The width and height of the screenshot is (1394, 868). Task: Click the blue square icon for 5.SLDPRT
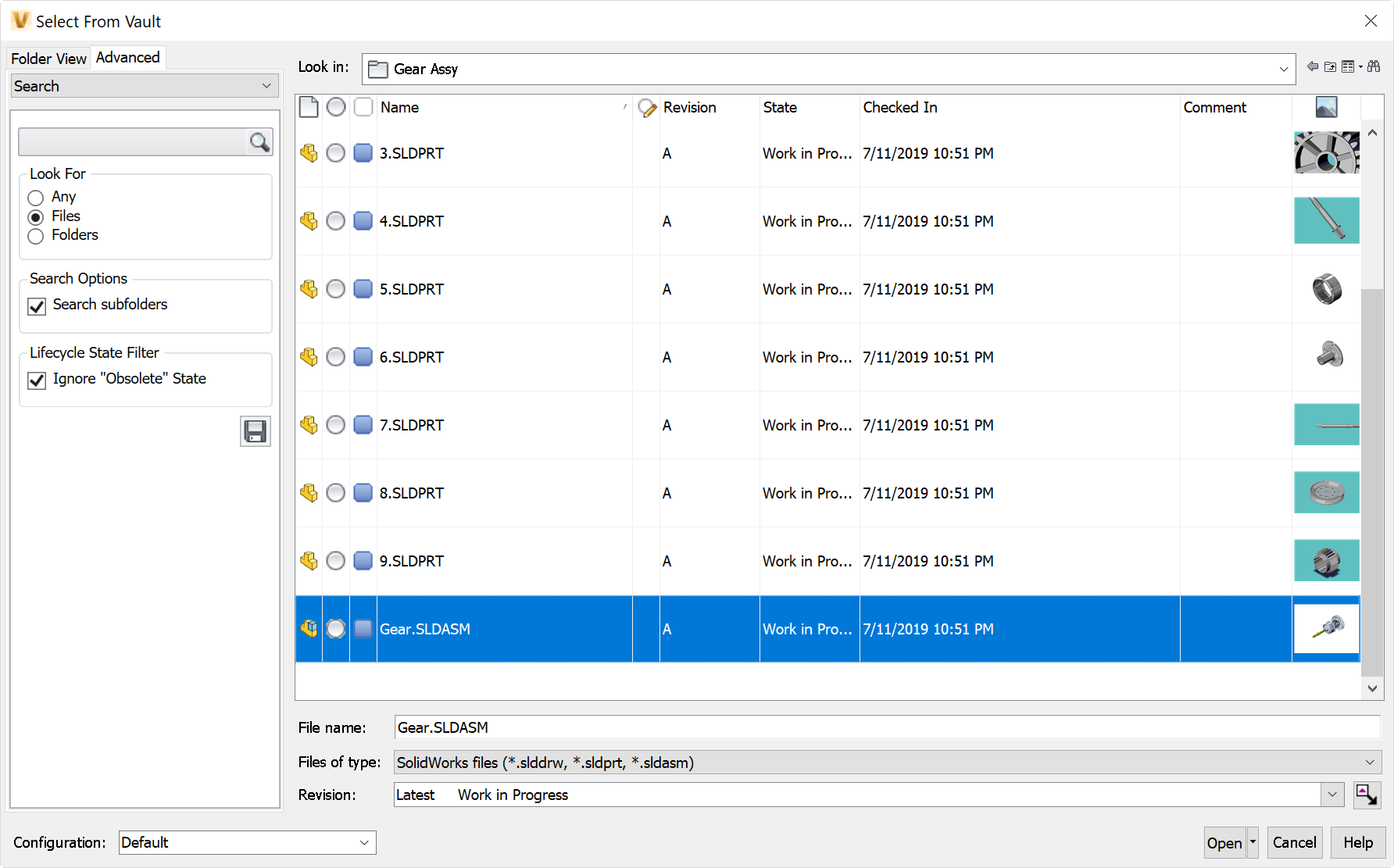tap(363, 289)
